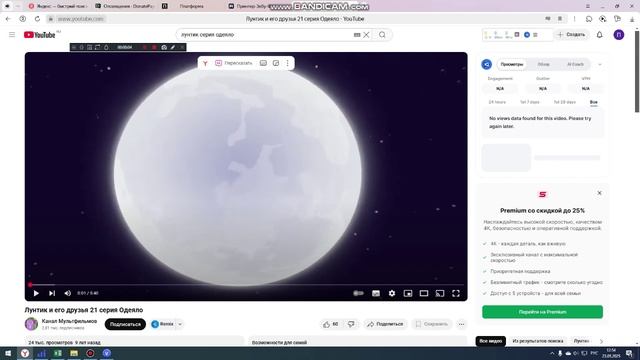Screen dimensions: 640x360
Task: Click the Yandex Y icon in overlay toolbar
Action: coord(205,63)
